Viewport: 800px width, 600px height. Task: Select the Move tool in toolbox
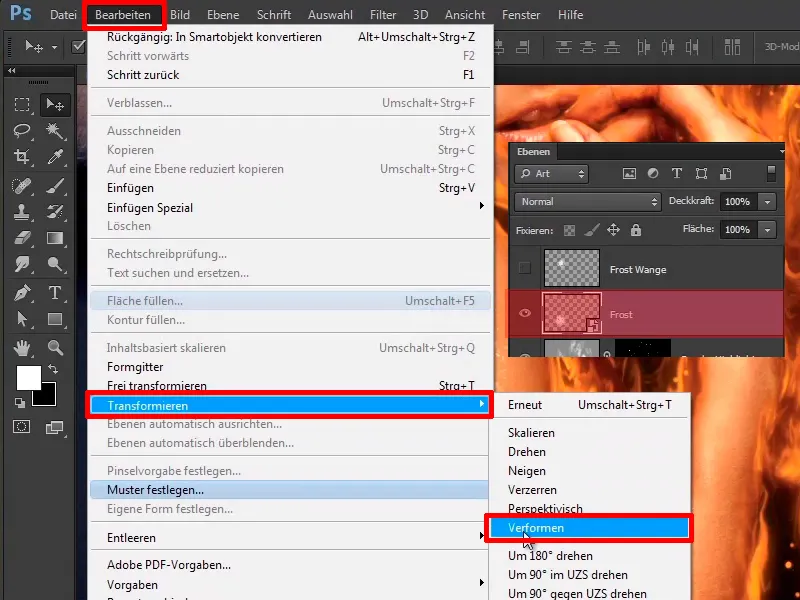55,104
